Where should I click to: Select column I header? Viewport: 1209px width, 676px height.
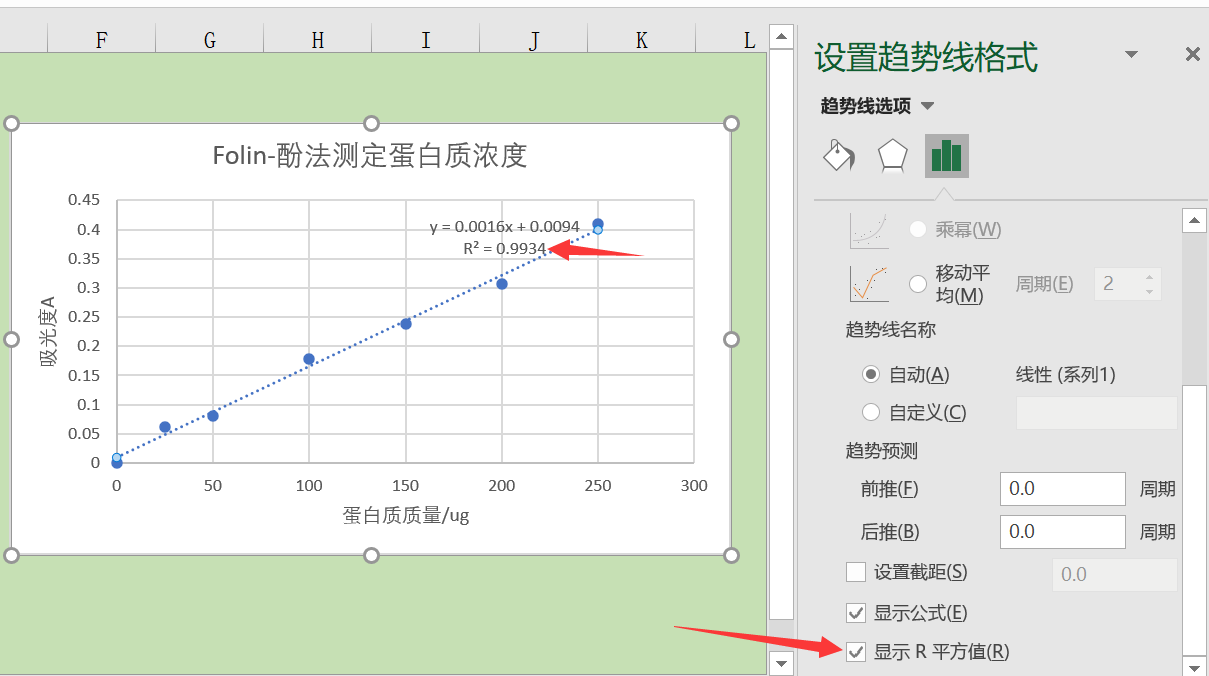(x=425, y=39)
